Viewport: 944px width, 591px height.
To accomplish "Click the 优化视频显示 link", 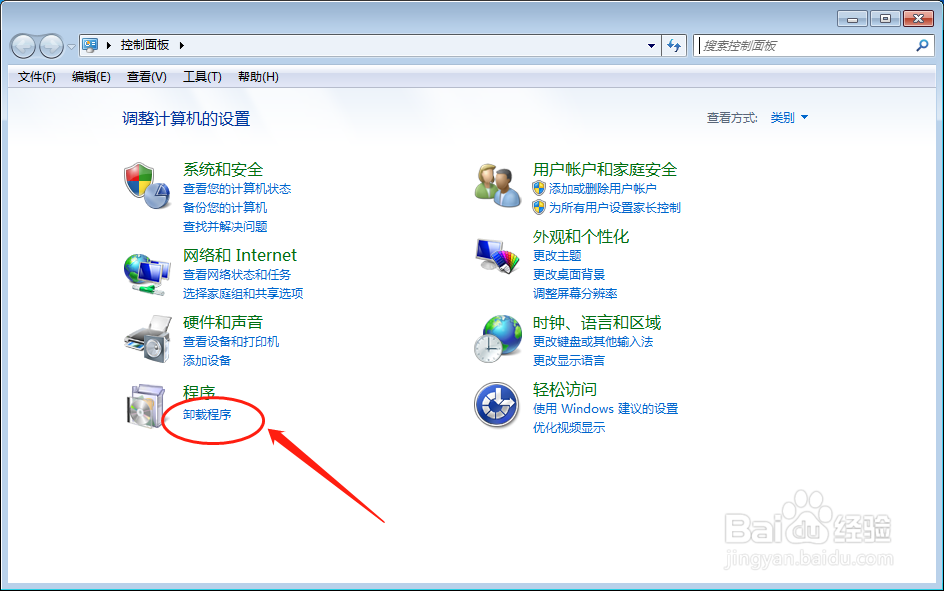I will (x=569, y=427).
